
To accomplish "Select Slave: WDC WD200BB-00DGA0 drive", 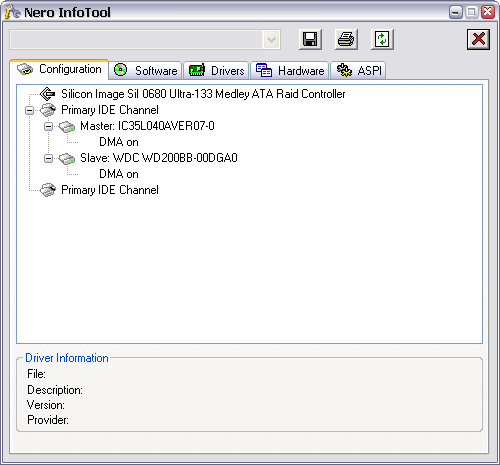I will coord(159,158).
